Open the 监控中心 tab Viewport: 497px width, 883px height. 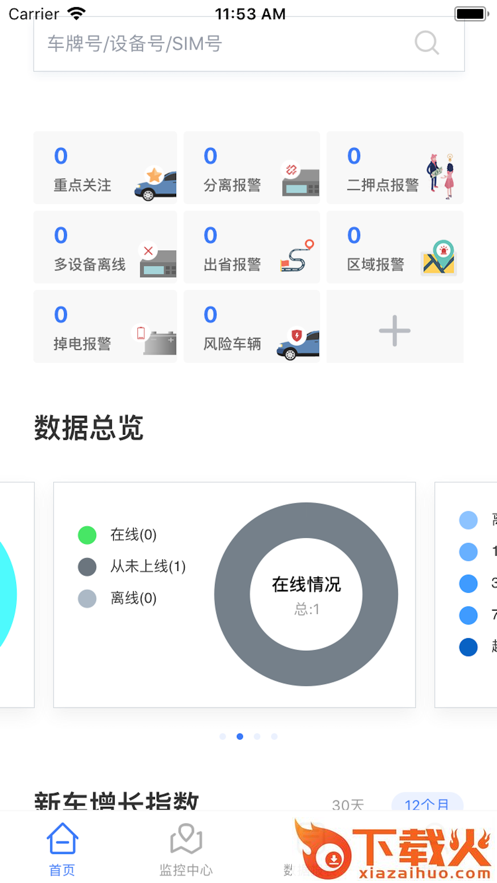186,849
